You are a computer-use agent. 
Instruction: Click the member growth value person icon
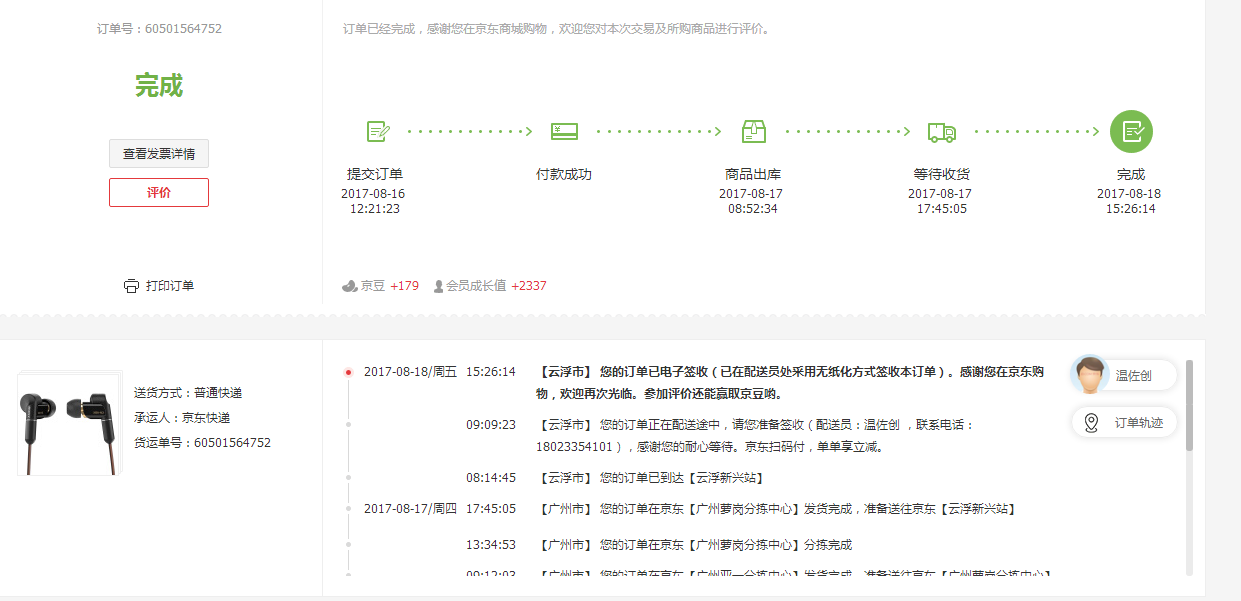pos(438,286)
